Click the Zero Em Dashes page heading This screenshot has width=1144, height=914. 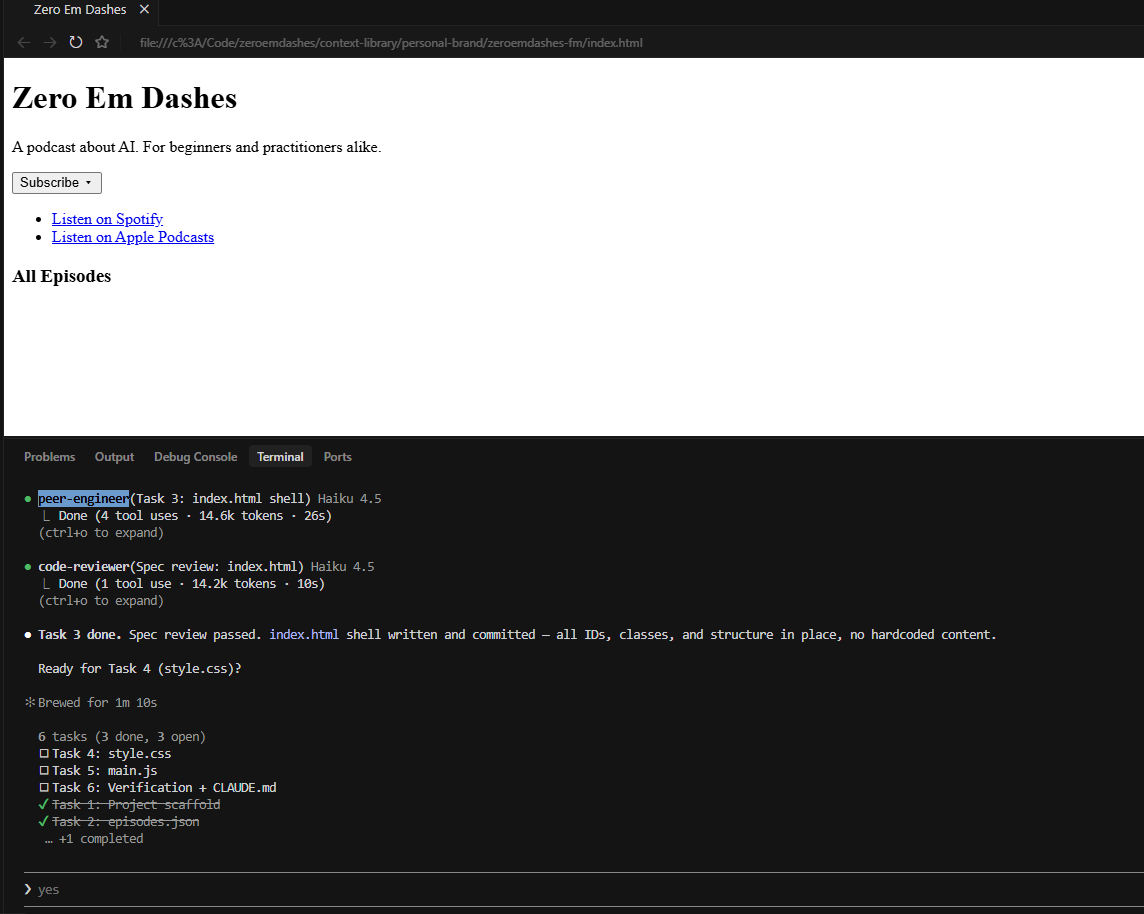pyautogui.click(x=125, y=98)
